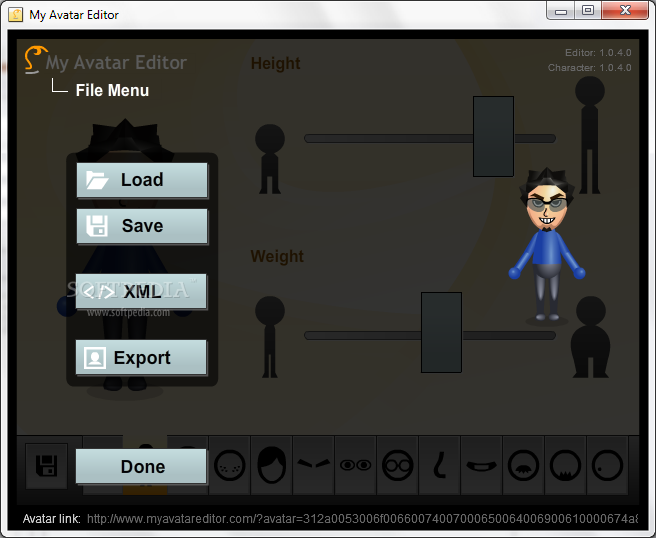Image resolution: width=656 pixels, height=538 pixels.
Task: Open the eyebrows category icon
Action: (x=313, y=465)
